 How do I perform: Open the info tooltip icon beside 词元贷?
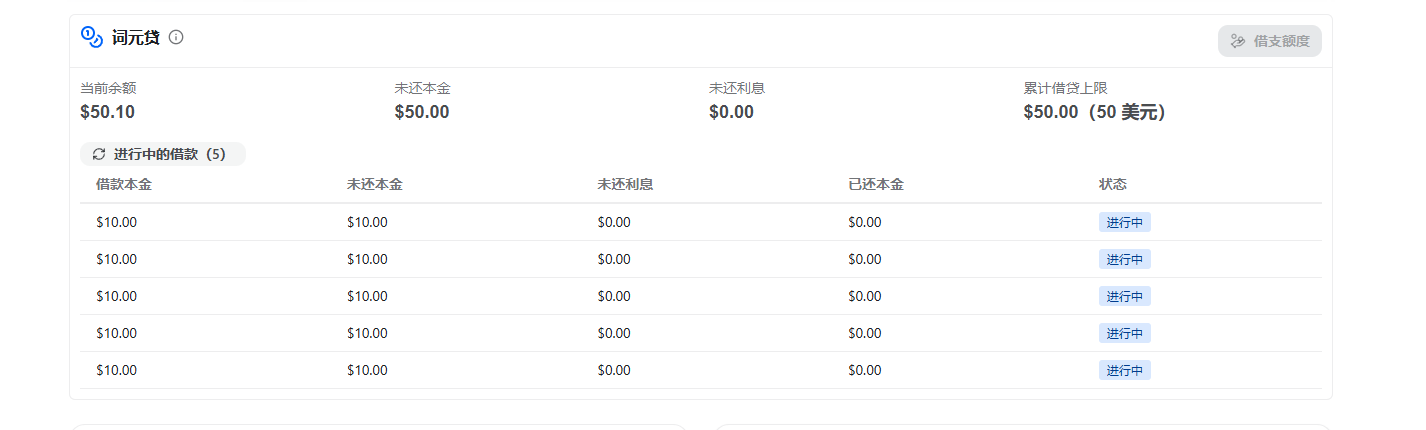point(176,37)
